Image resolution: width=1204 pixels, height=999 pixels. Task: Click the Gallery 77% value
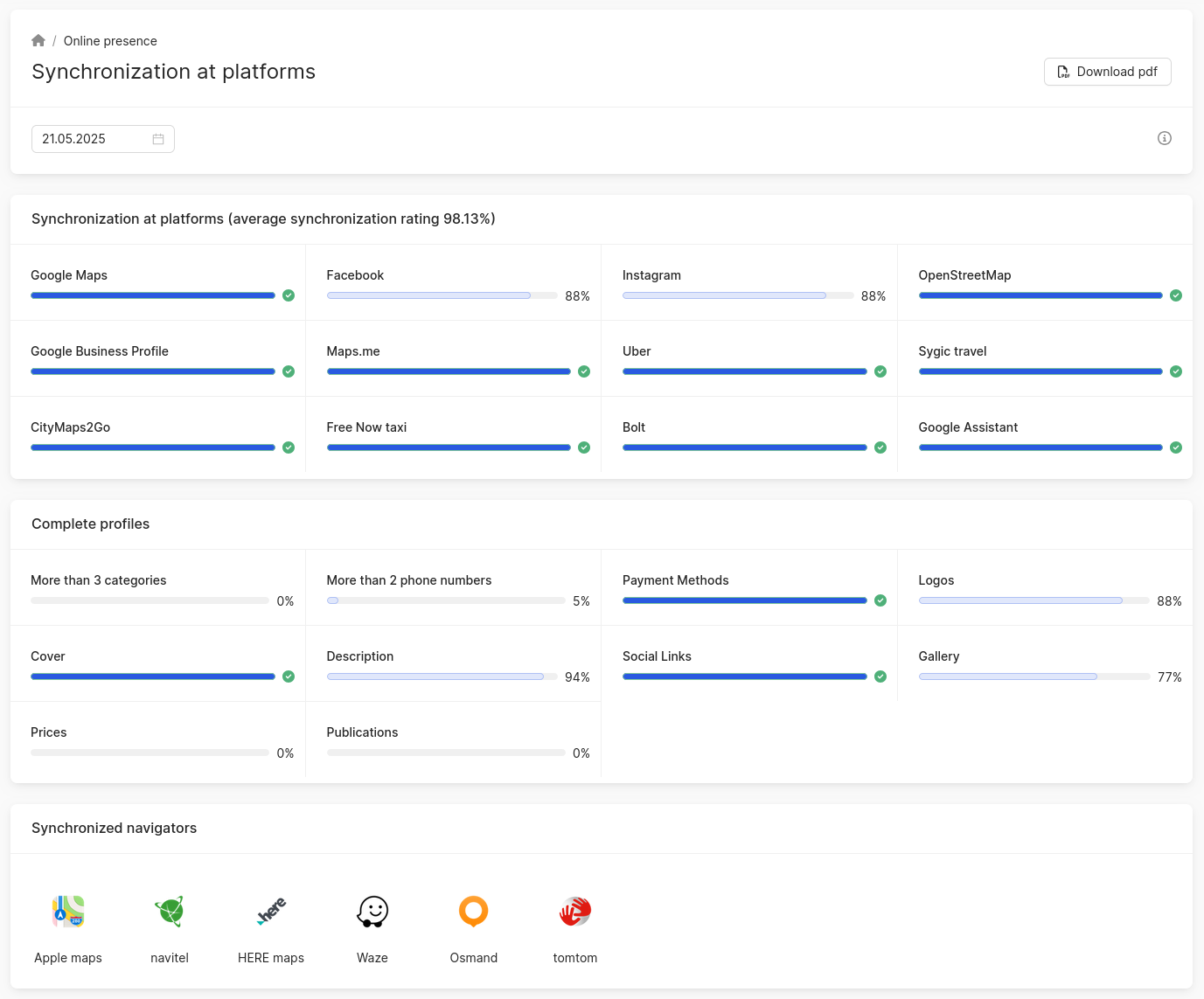[x=1170, y=677]
